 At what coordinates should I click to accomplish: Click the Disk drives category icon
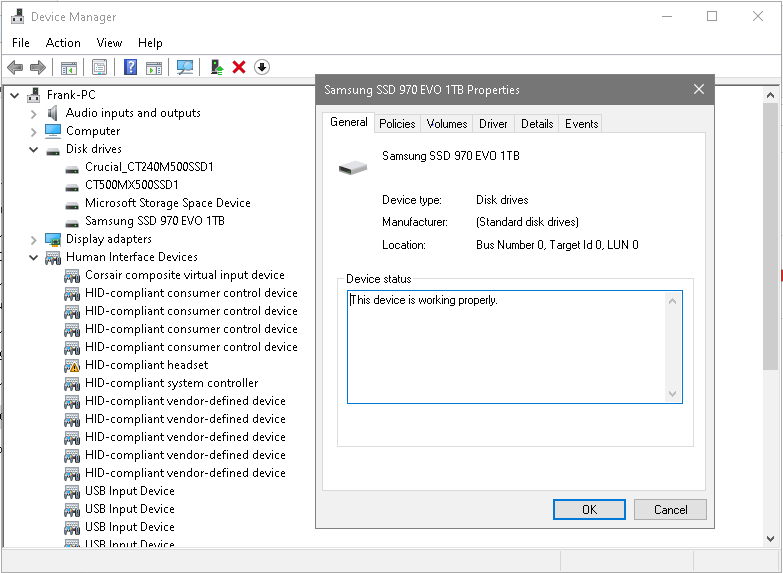[53, 150]
